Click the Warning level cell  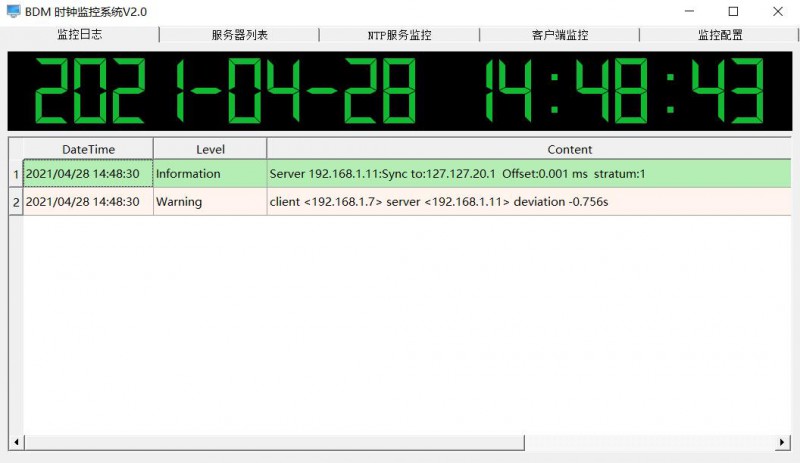coord(210,202)
